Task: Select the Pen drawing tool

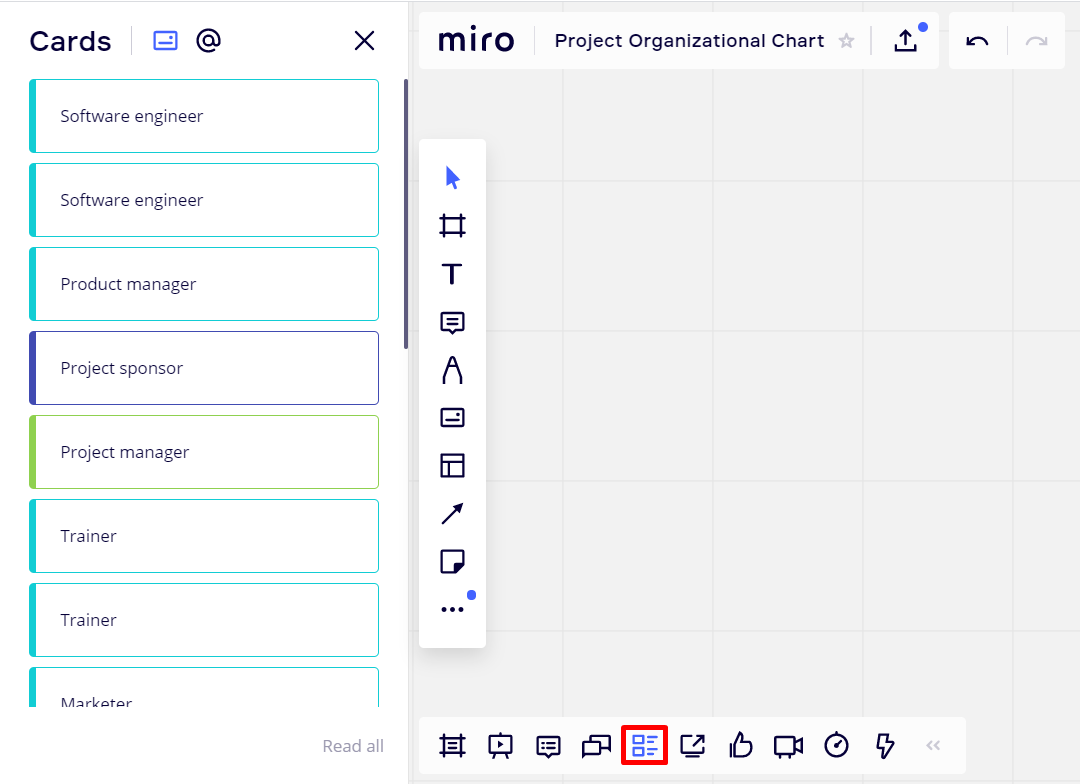Action: (x=452, y=370)
